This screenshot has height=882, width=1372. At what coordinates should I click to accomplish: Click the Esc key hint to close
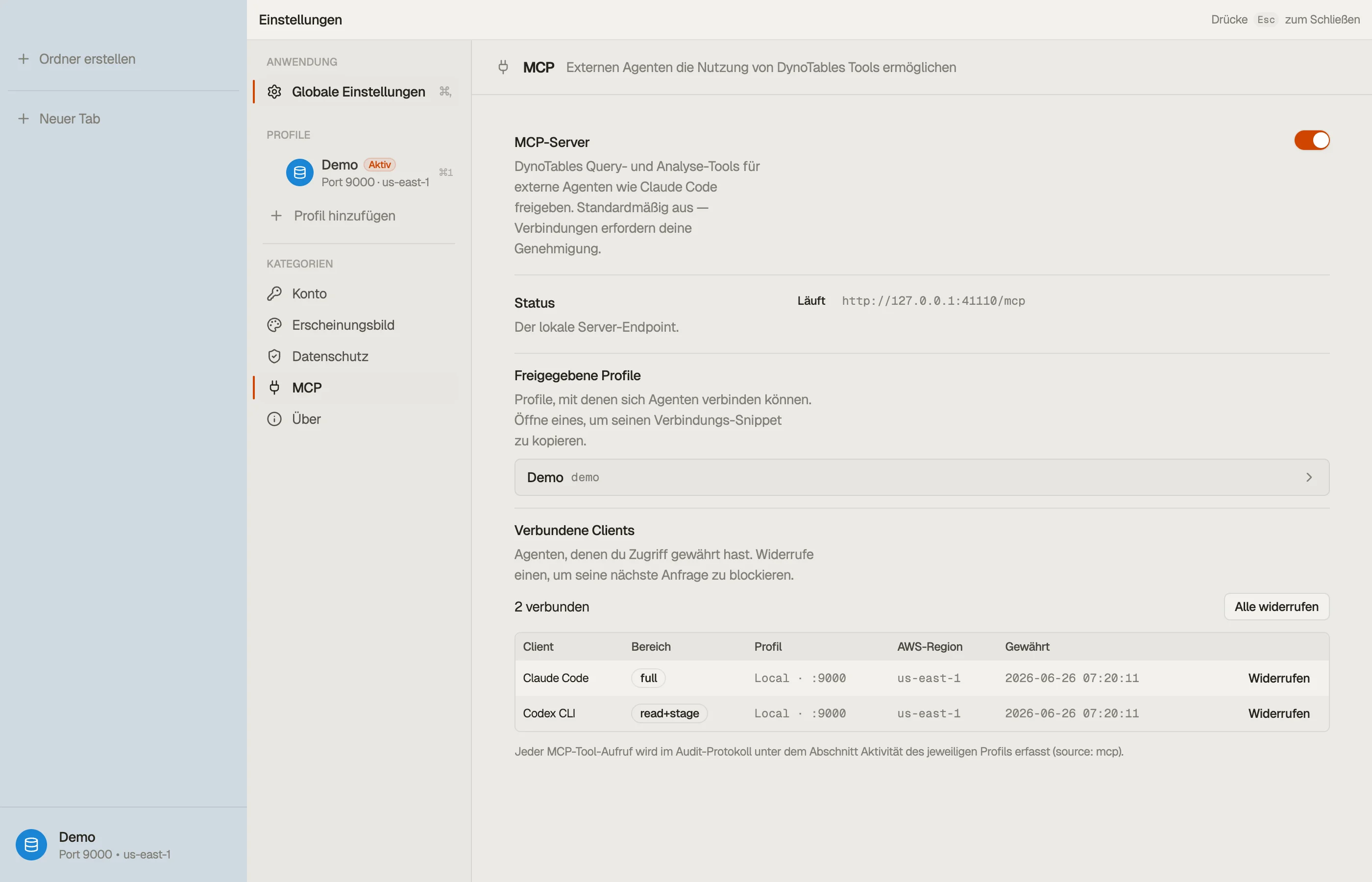click(1266, 20)
